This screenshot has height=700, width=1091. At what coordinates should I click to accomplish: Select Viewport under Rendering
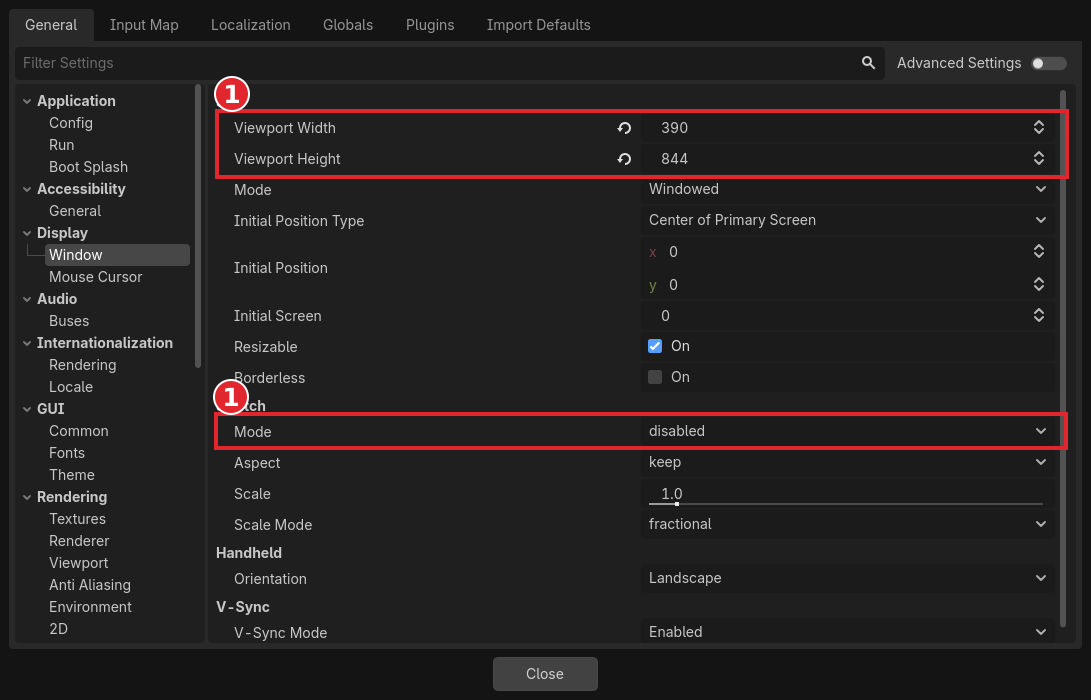pyautogui.click(x=78, y=563)
